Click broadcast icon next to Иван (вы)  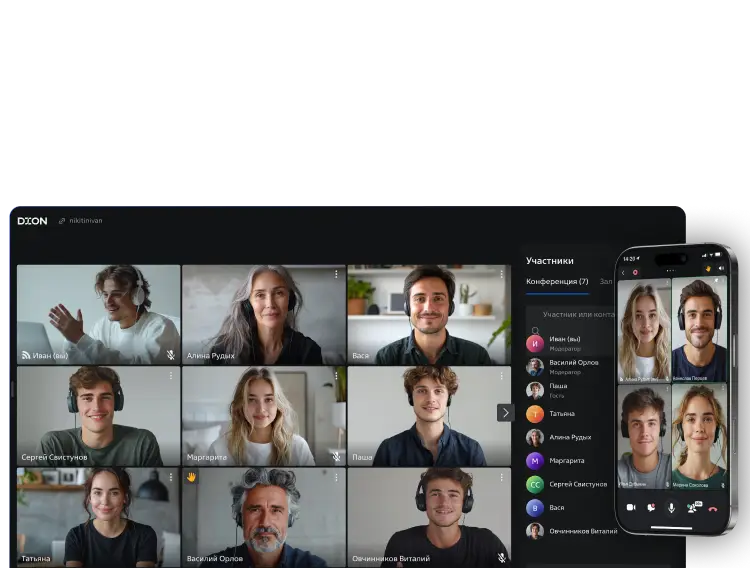point(26,356)
